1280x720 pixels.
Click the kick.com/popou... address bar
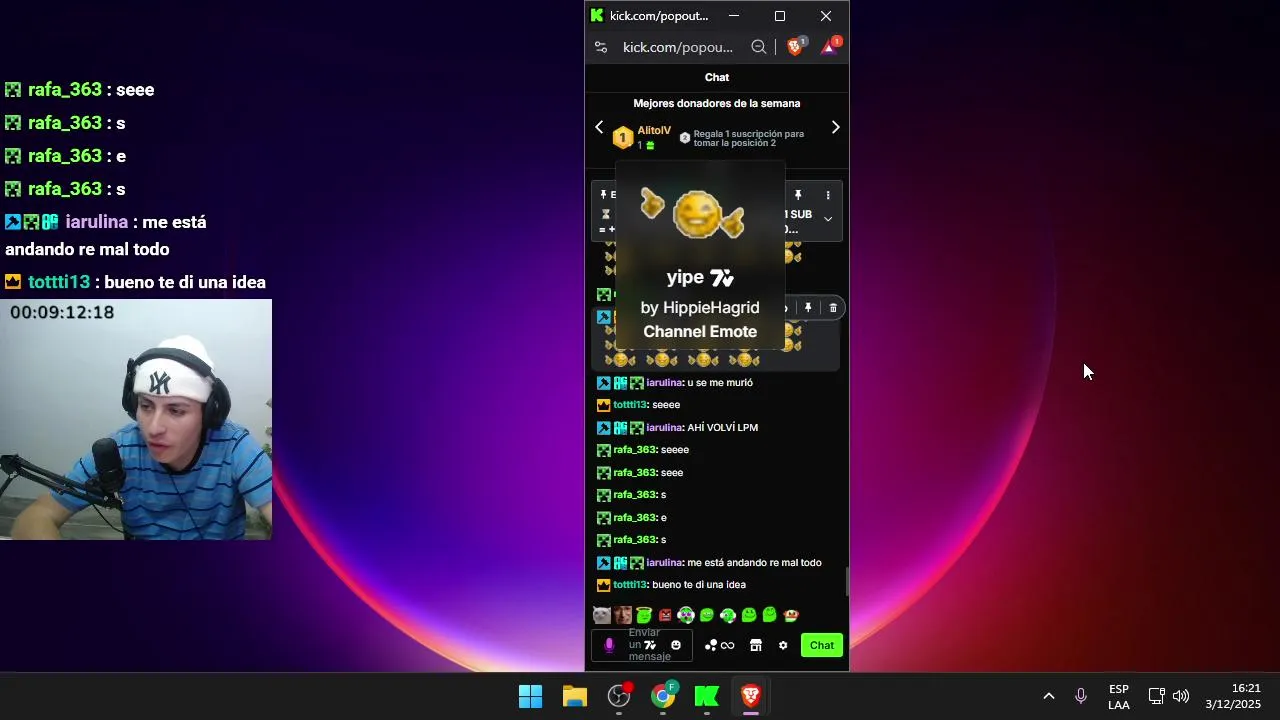coord(678,47)
